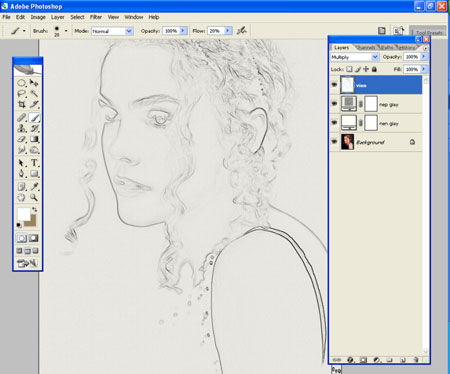The height and width of the screenshot is (374, 450).
Task: Reset default foreground and background colors
Action: pyautogui.click(x=19, y=225)
